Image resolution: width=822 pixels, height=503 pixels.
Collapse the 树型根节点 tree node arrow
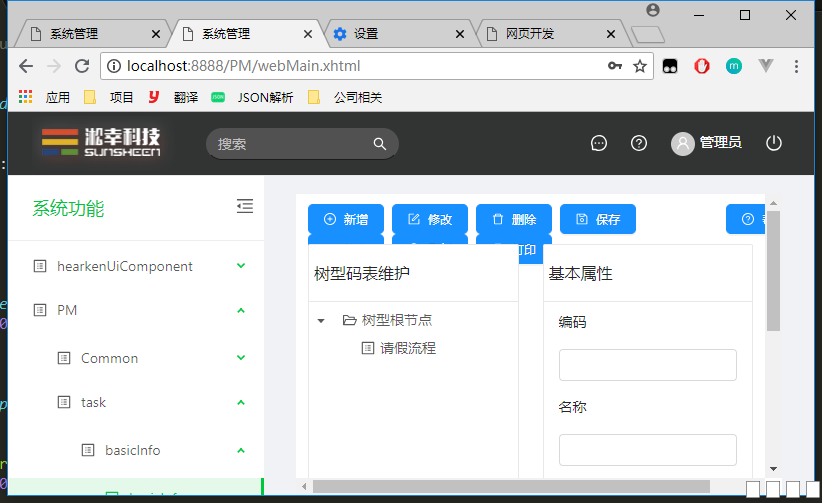pos(321,321)
